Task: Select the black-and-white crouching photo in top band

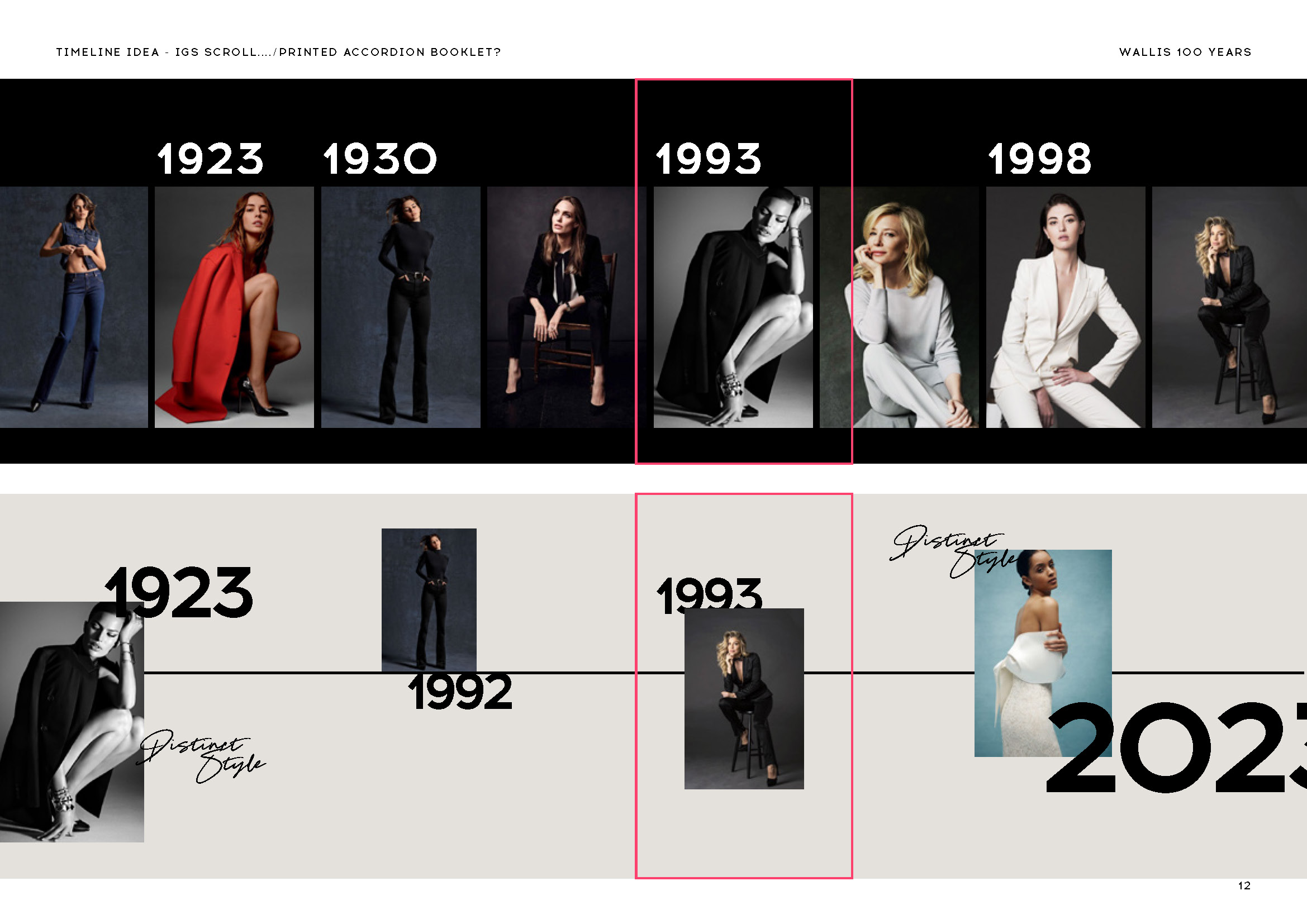Action: click(x=733, y=307)
